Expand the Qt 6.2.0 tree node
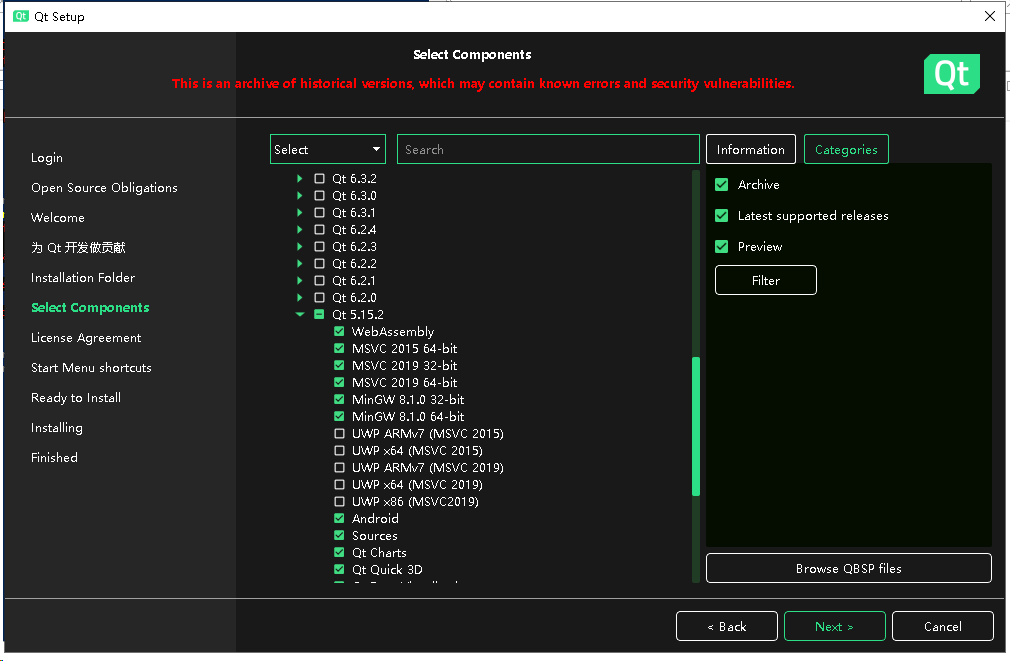The image size is (1010, 661). click(x=300, y=298)
